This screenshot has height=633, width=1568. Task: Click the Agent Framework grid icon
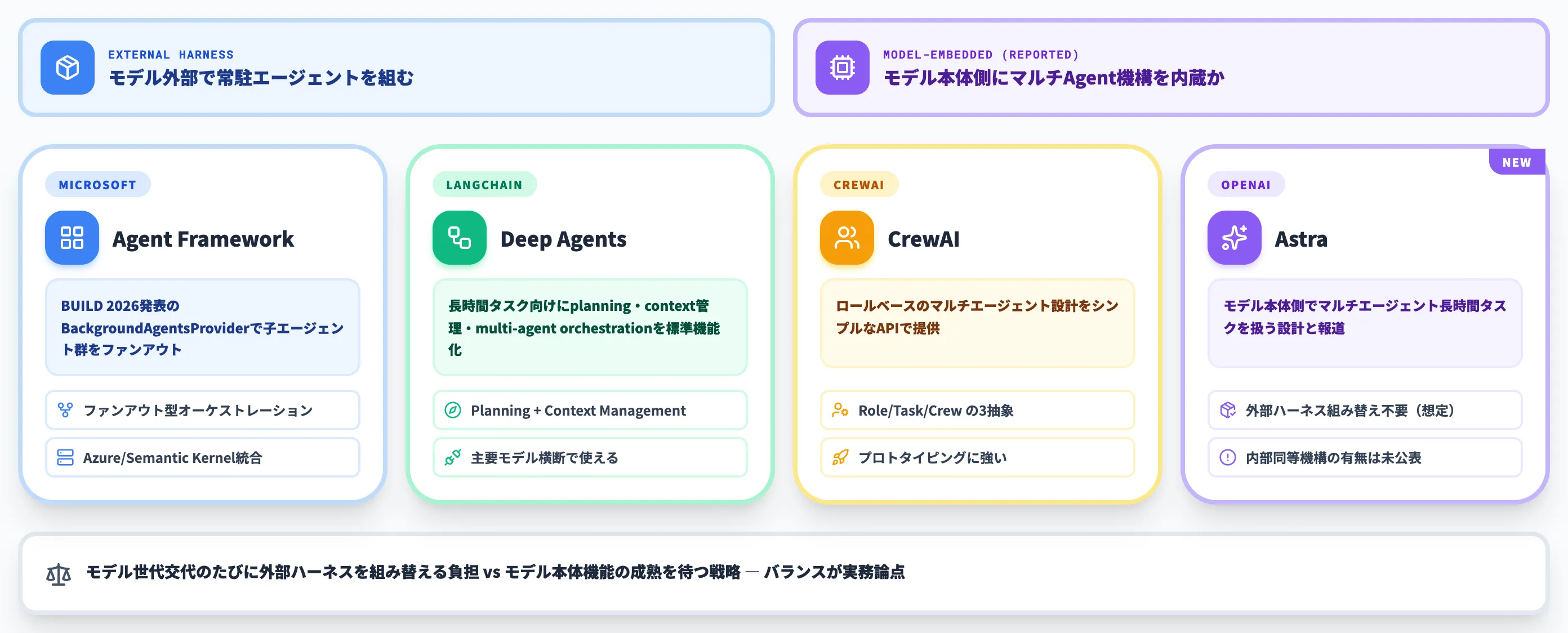click(x=72, y=238)
